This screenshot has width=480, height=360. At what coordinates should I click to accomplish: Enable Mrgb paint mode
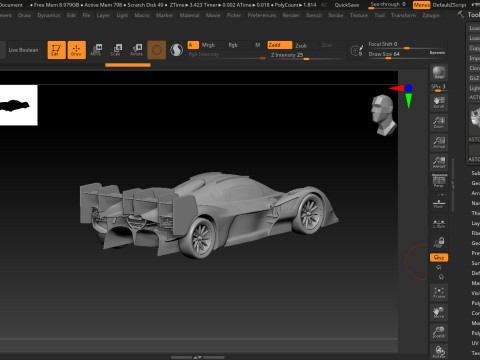(x=208, y=45)
